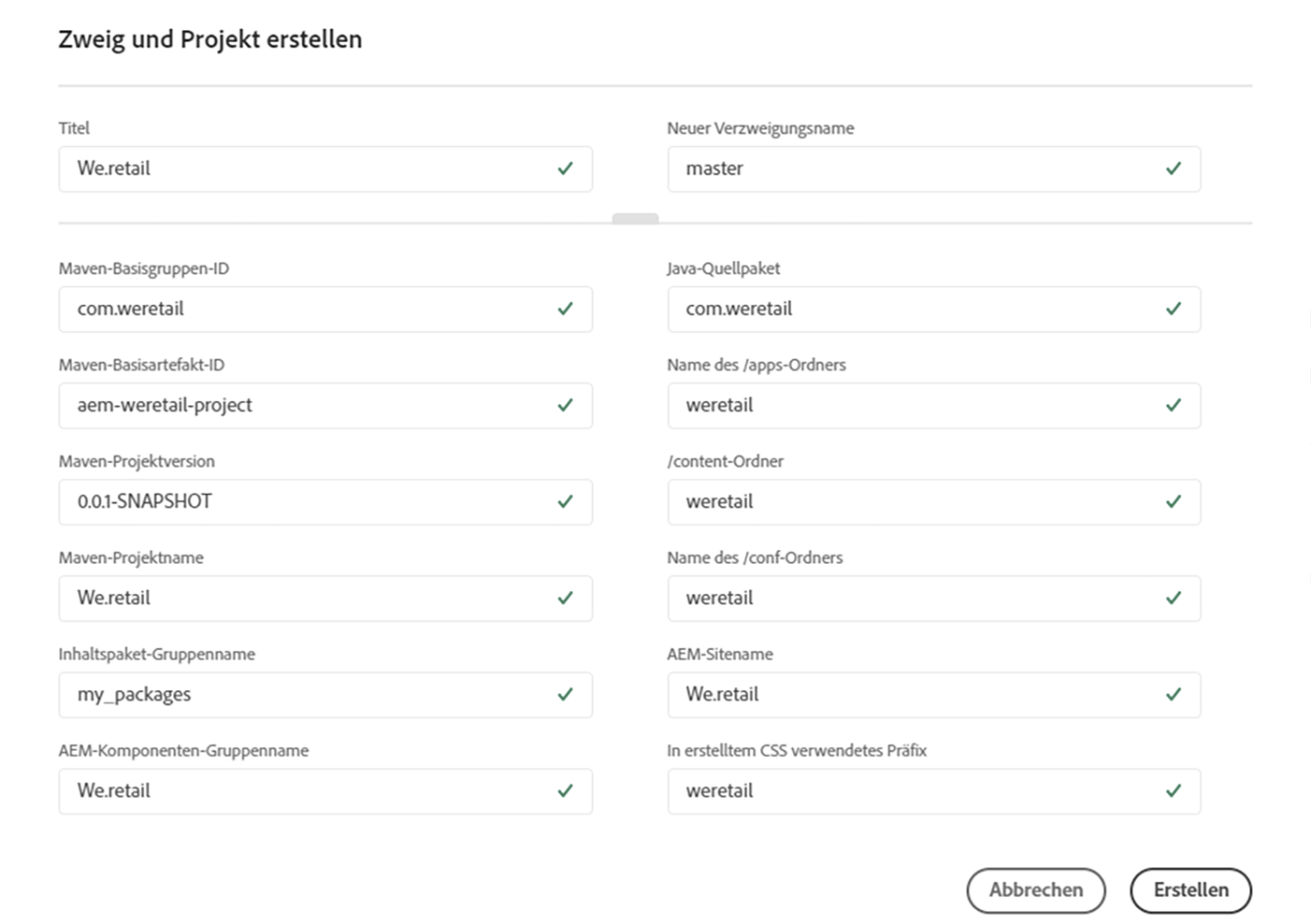Click validation checkmark in Java-Quellpaket field
1311x924 pixels.
point(1174,310)
